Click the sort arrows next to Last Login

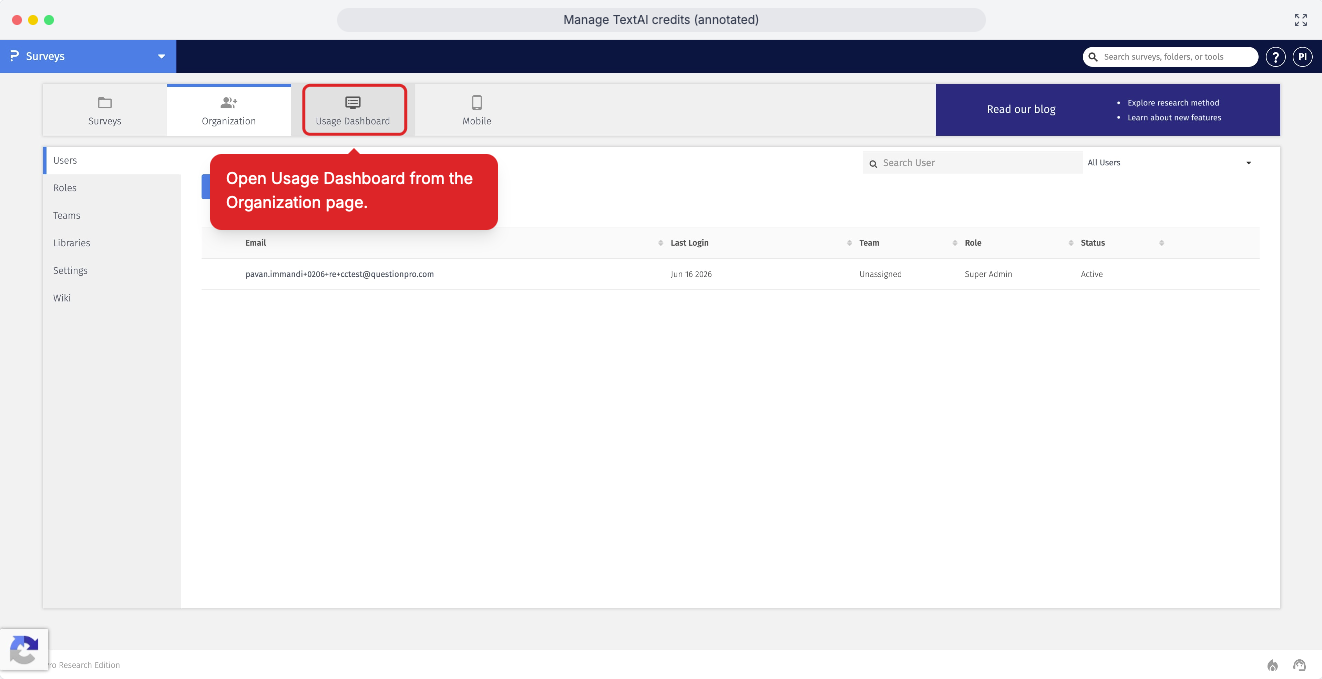tap(849, 243)
